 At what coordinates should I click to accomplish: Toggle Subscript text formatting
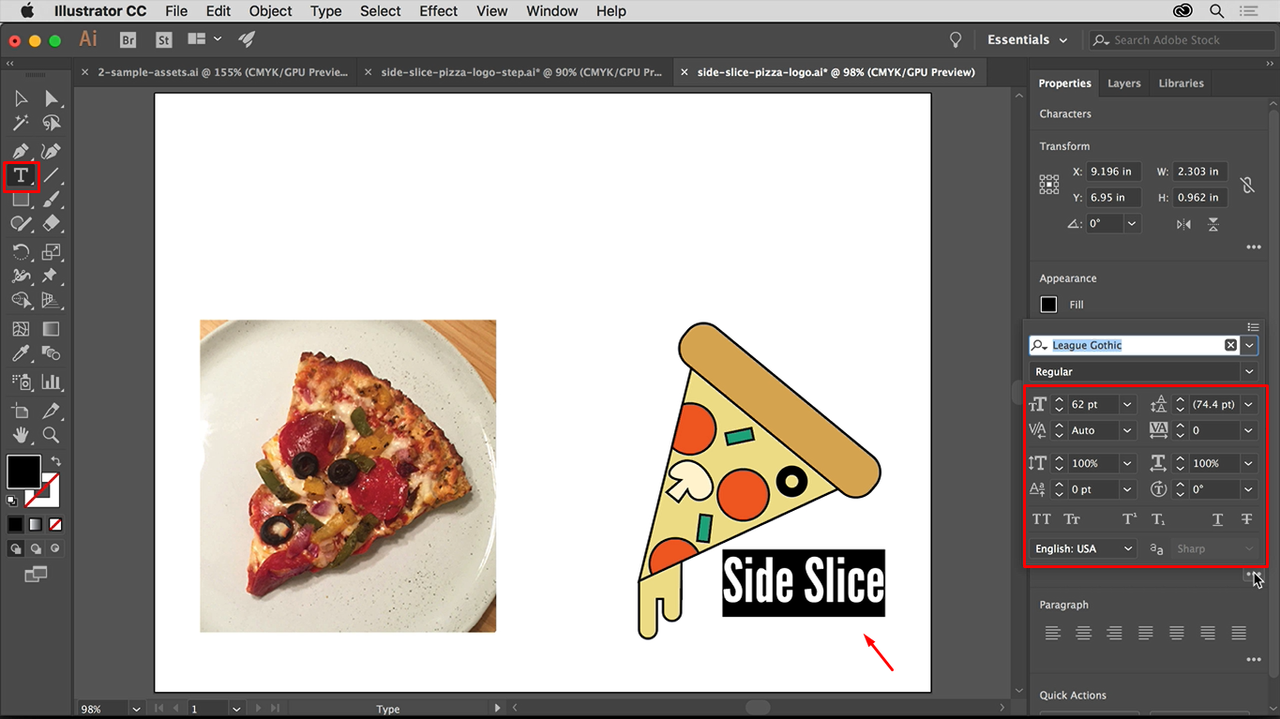pyautogui.click(x=1158, y=519)
